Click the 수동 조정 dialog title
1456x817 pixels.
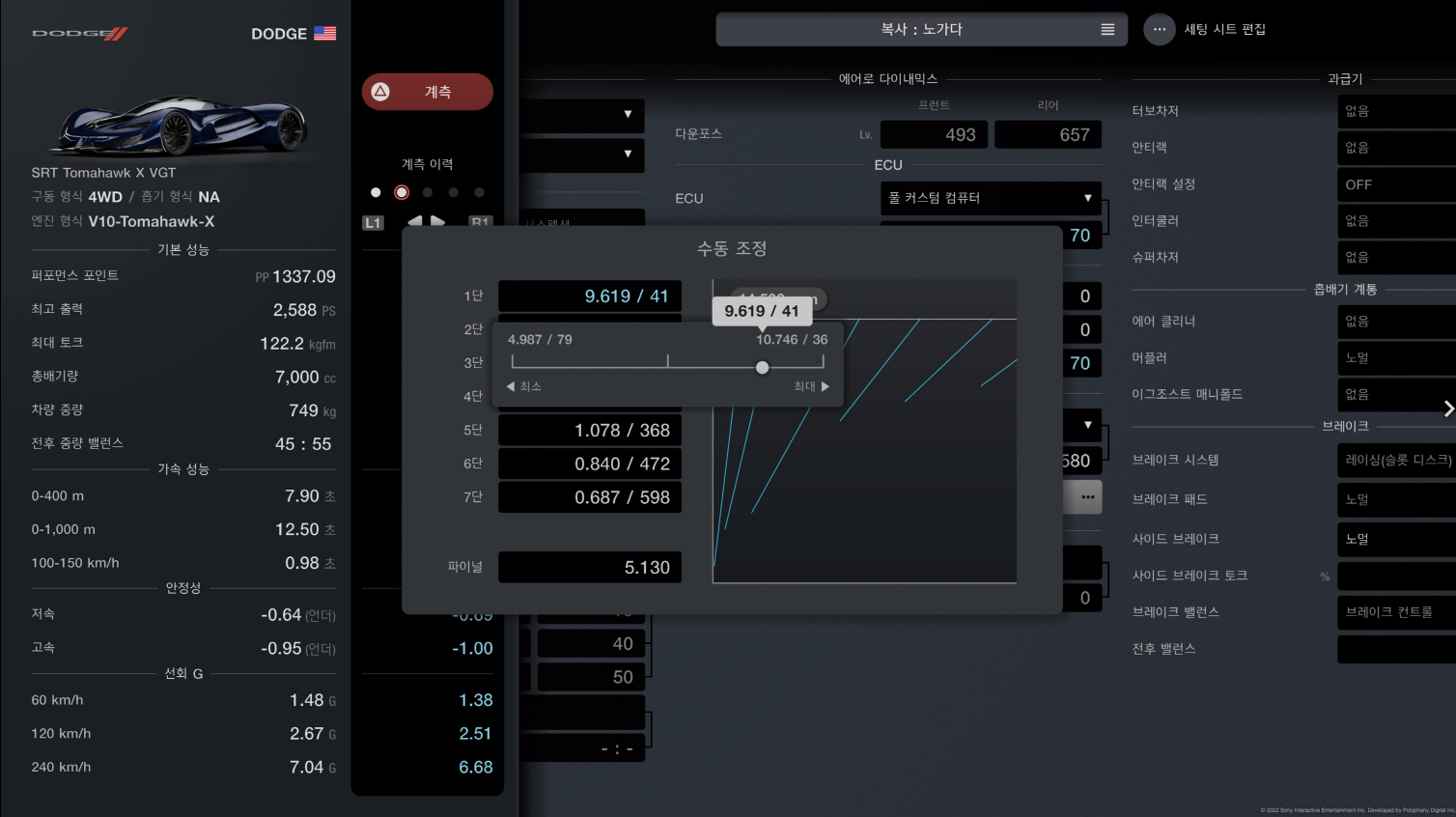pos(732,249)
